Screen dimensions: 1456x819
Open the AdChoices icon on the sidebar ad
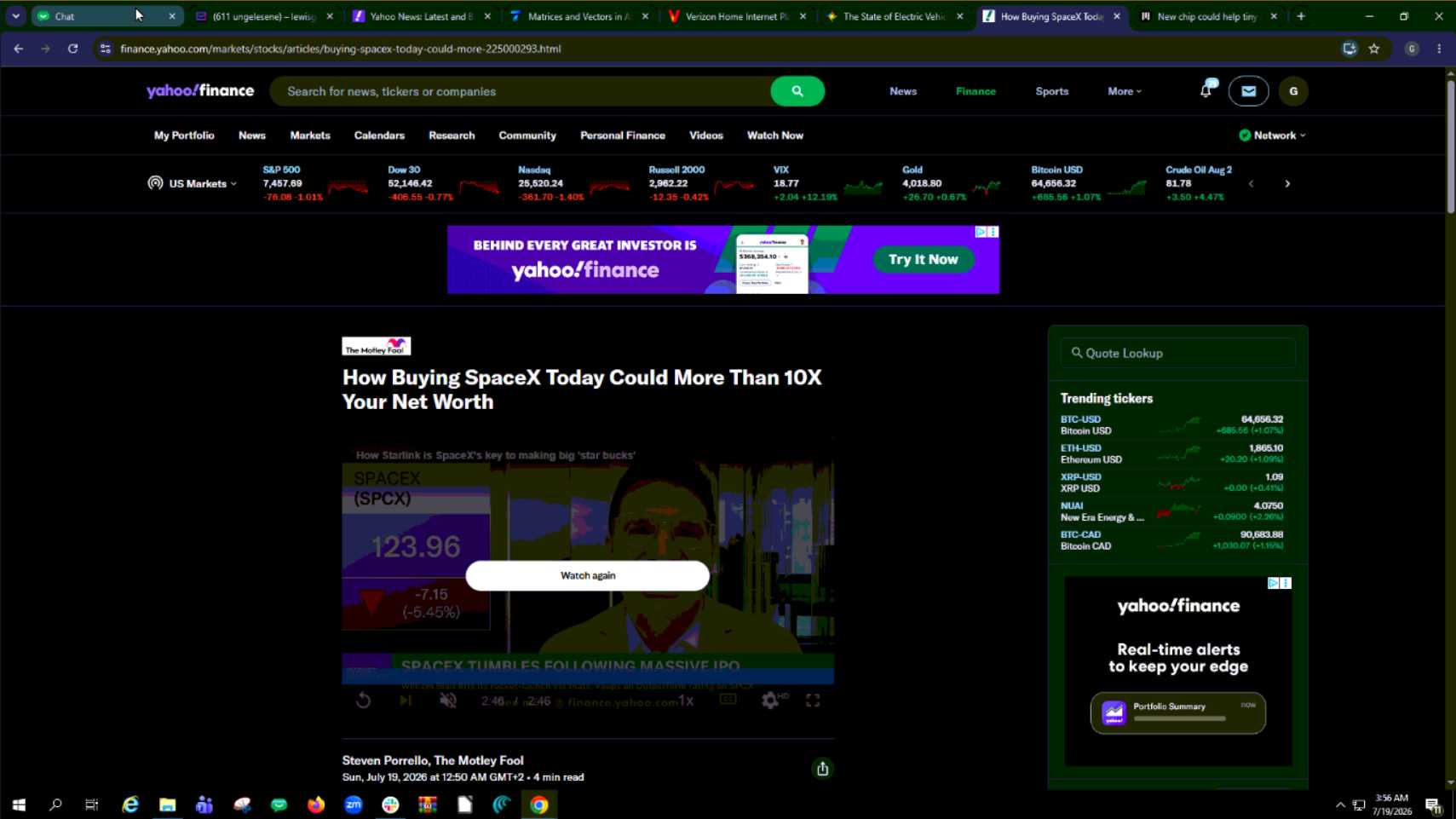(x=1273, y=583)
